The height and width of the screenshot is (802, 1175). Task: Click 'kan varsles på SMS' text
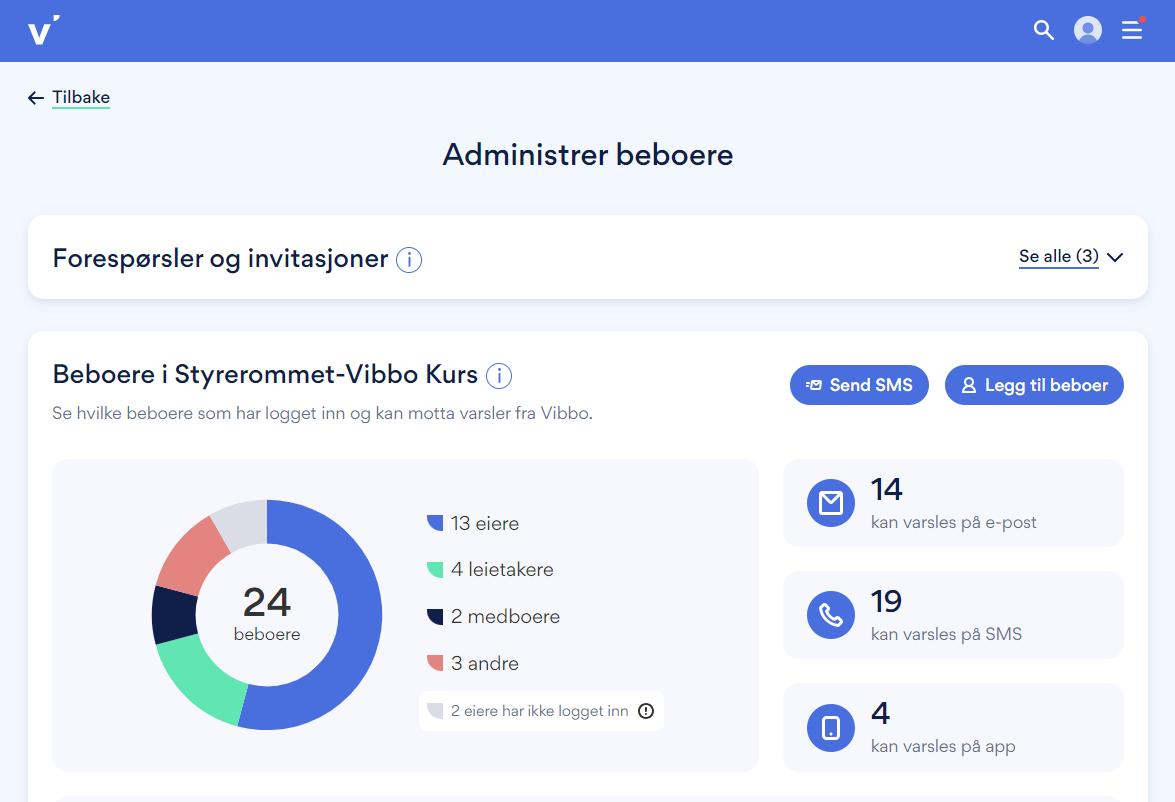point(946,634)
